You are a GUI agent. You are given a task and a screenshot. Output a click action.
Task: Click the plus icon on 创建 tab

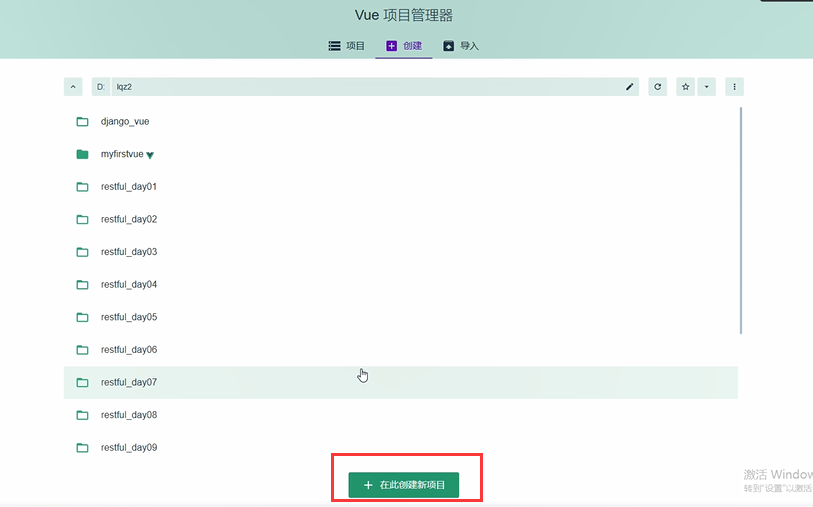pyautogui.click(x=391, y=46)
